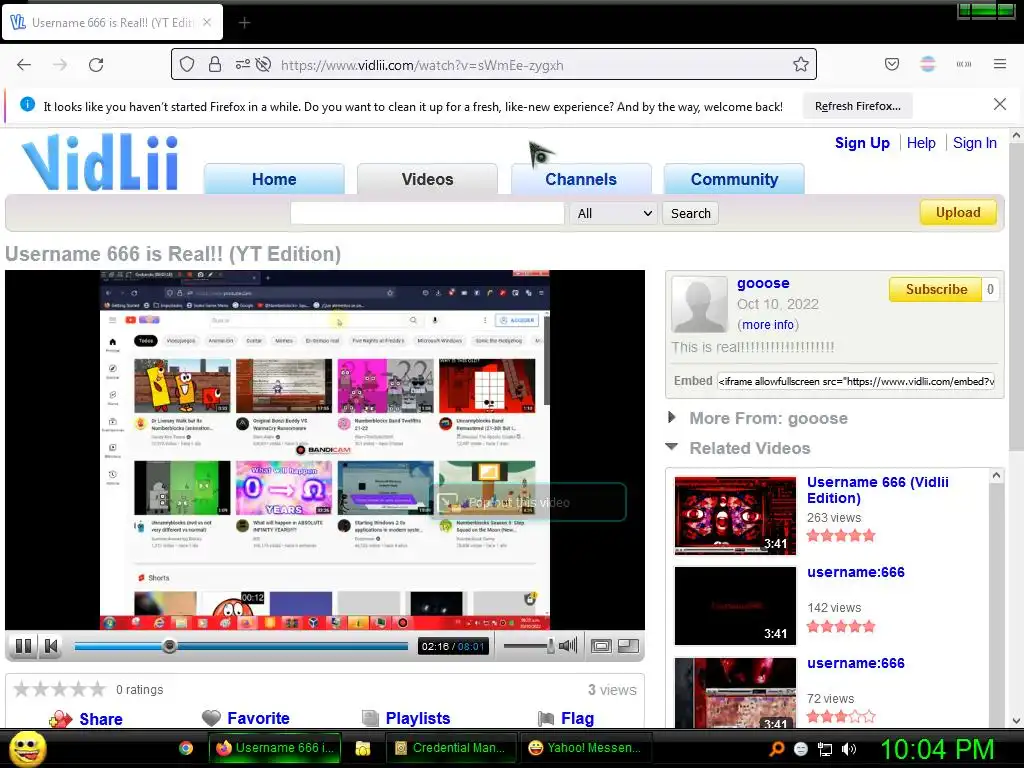
Task: Restart video with the skip-to-start button
Action: (51, 646)
